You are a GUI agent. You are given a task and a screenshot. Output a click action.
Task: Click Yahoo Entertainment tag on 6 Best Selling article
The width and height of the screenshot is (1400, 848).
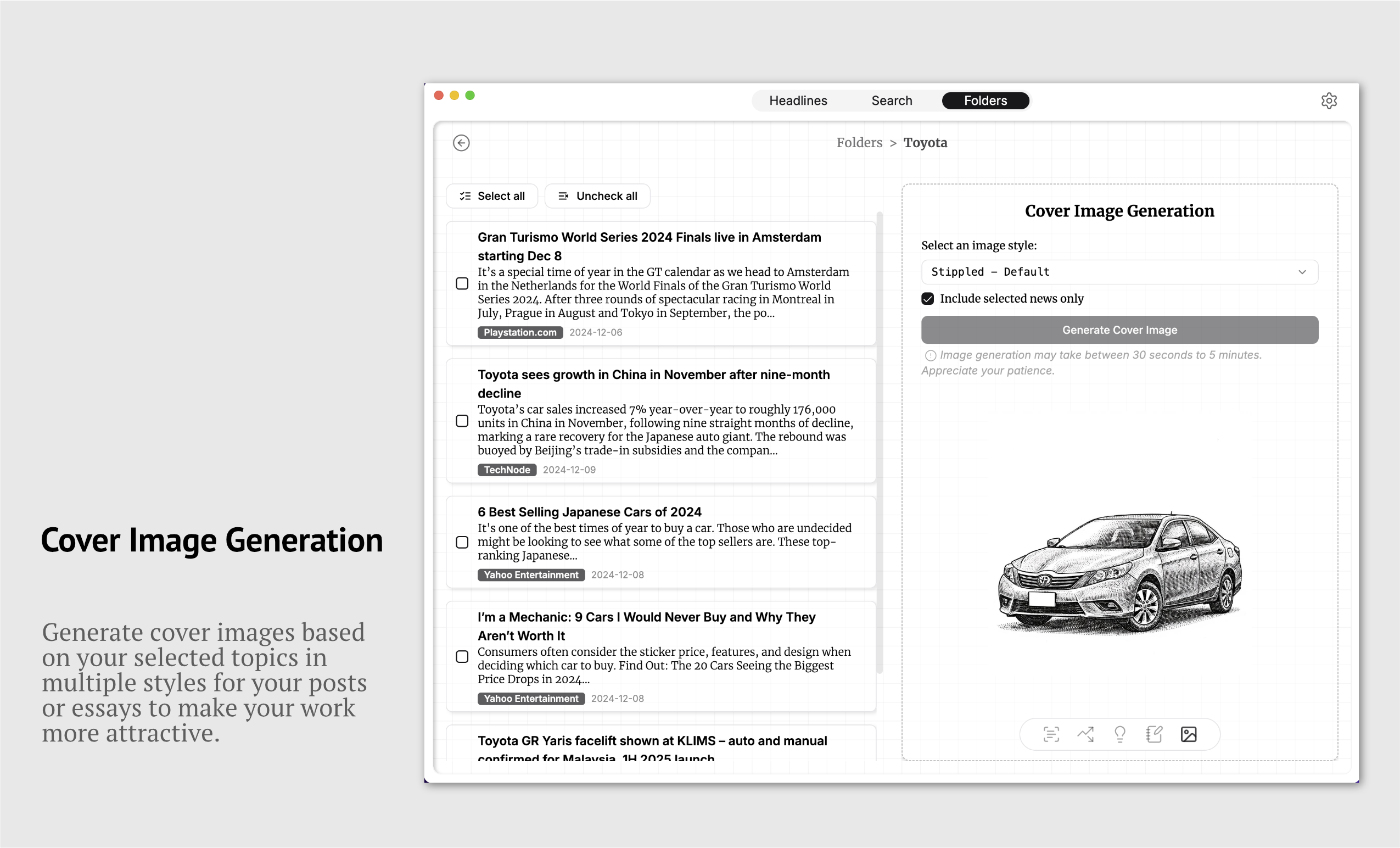tap(531, 574)
